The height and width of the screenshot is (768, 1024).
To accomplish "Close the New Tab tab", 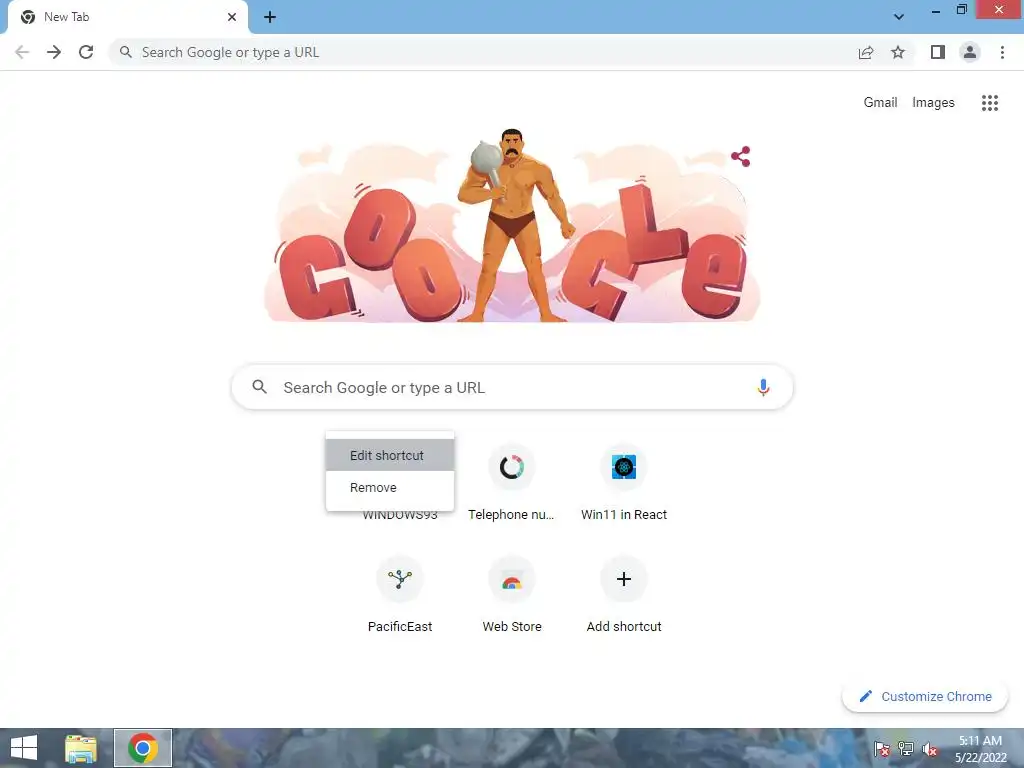I will pos(232,17).
